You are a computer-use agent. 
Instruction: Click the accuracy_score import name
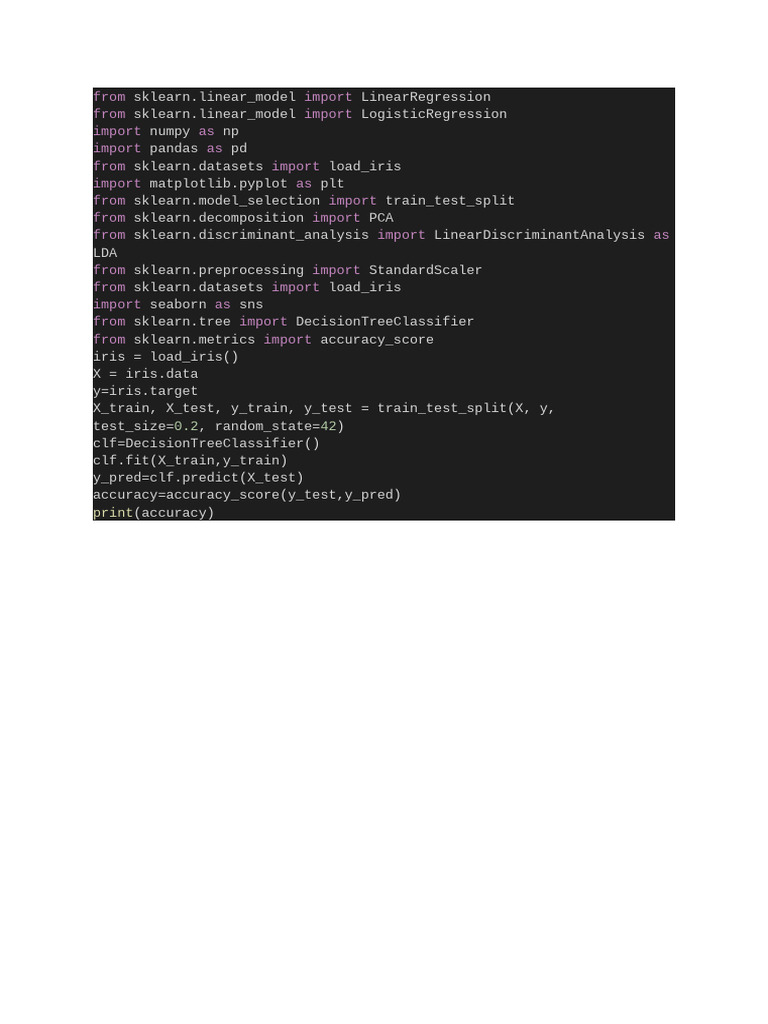[x=377, y=340]
